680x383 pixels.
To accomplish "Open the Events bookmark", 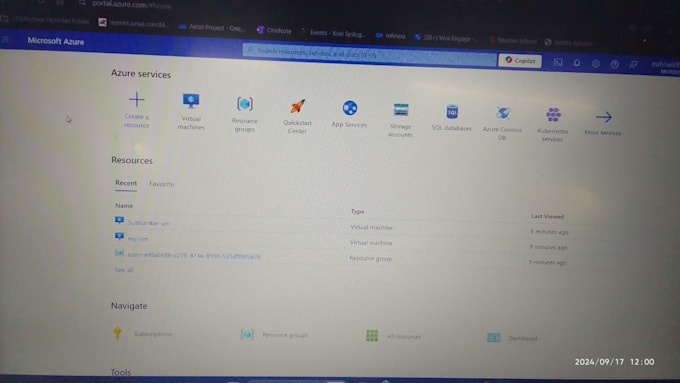I will click(x=334, y=33).
